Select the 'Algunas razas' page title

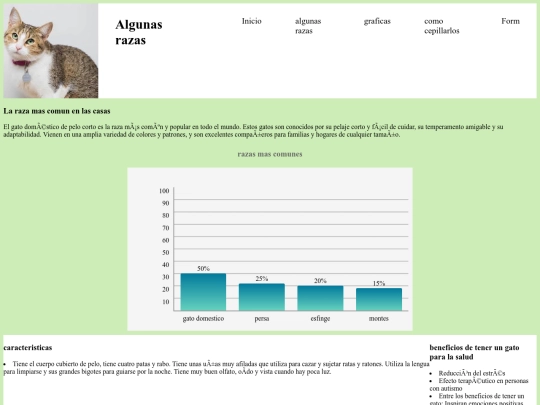[139, 32]
